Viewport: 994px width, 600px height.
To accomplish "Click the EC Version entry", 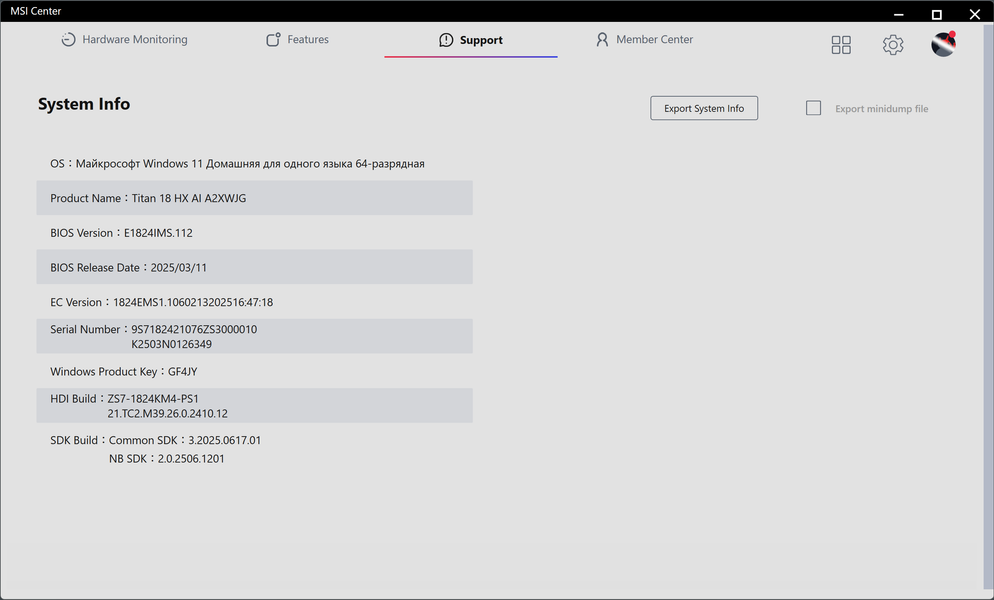I will (161, 302).
